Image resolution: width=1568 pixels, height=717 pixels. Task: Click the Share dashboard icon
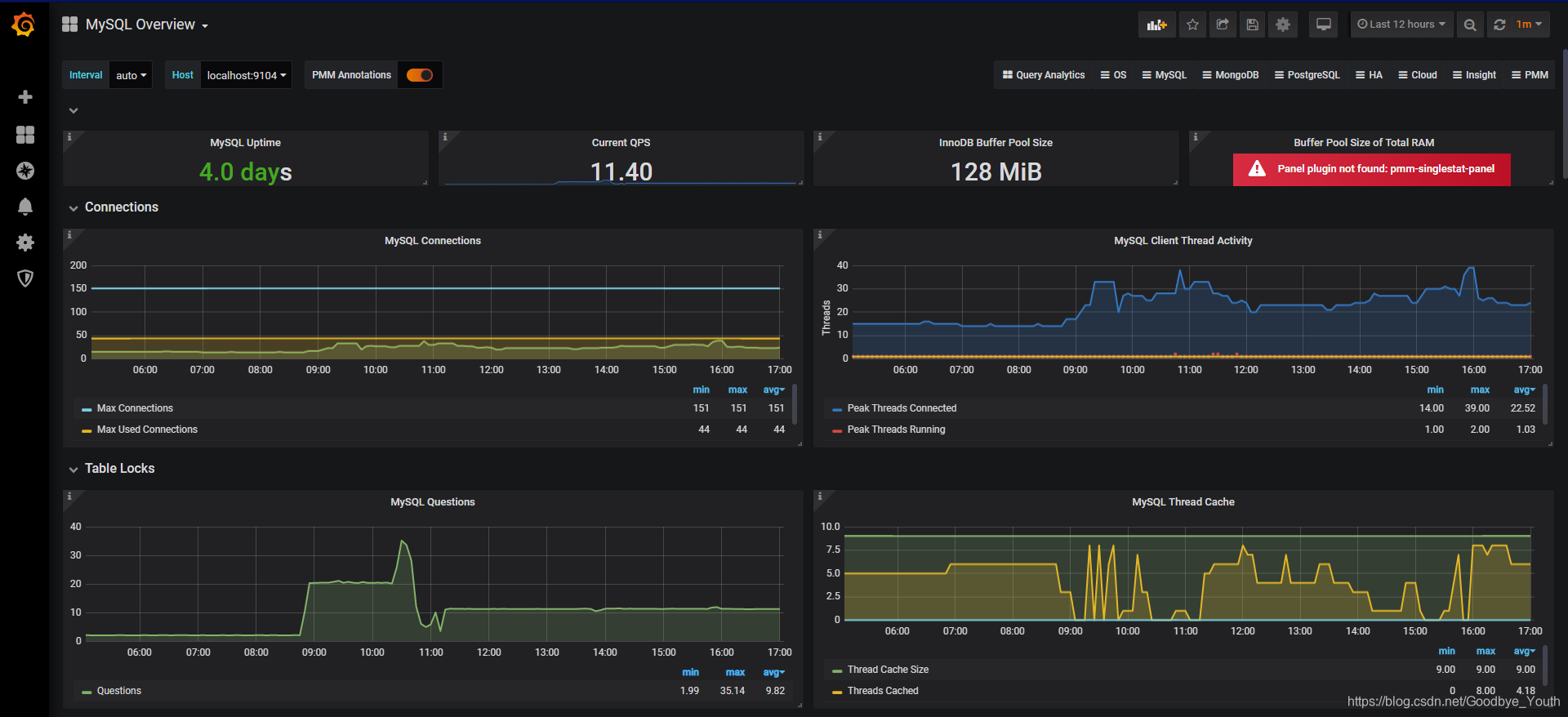[1223, 24]
